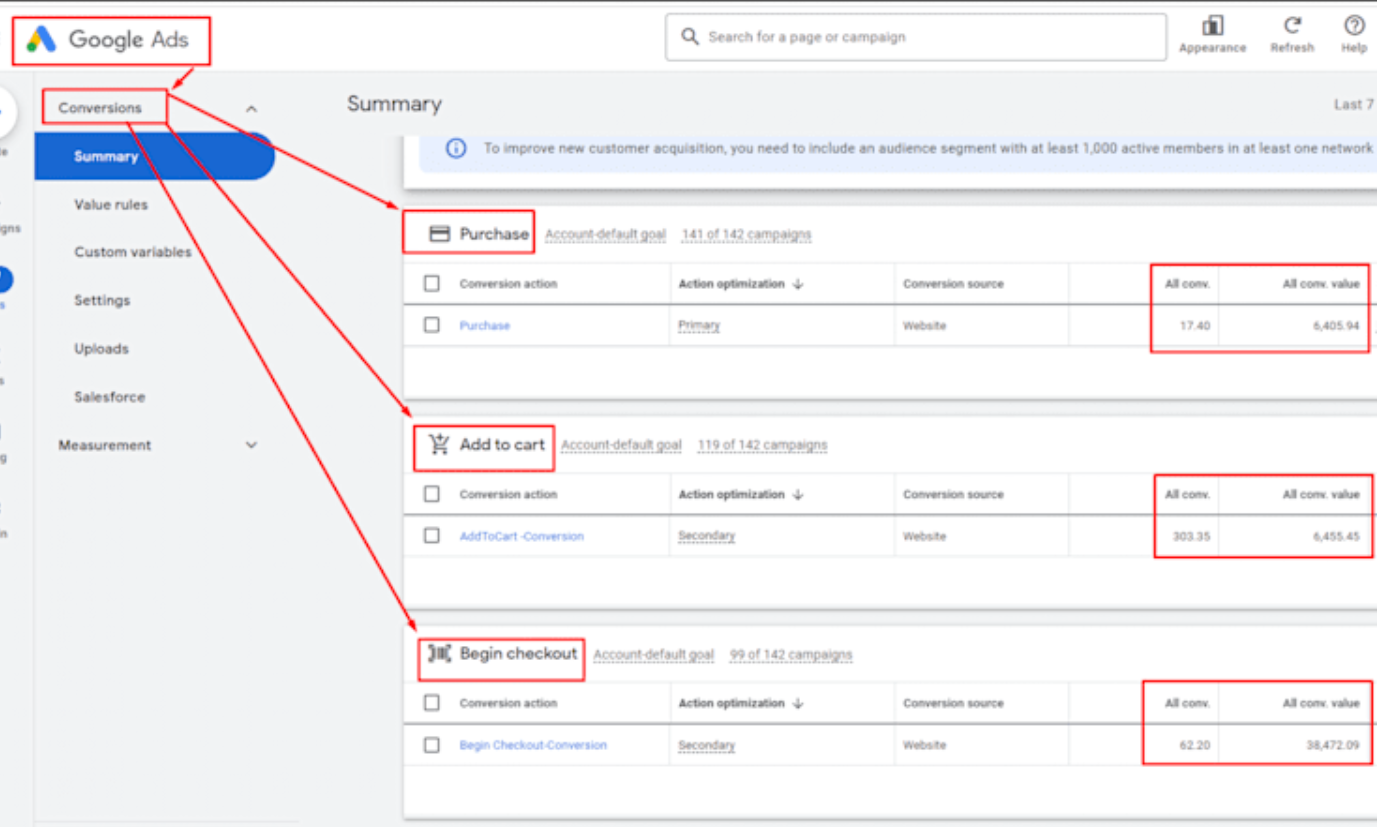Open the AddToCart -Conversion link
The image size is (1377, 827).
pos(521,537)
